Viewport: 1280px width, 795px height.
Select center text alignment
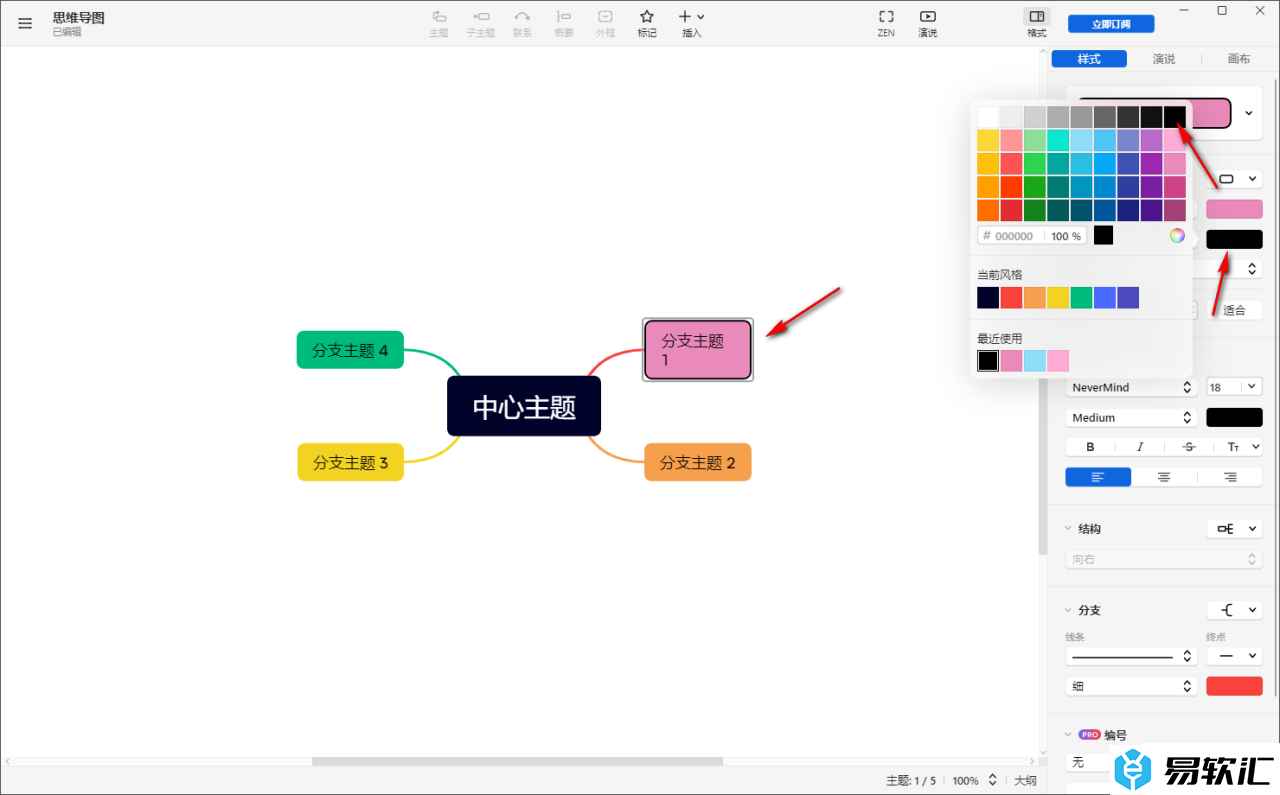[1164, 477]
